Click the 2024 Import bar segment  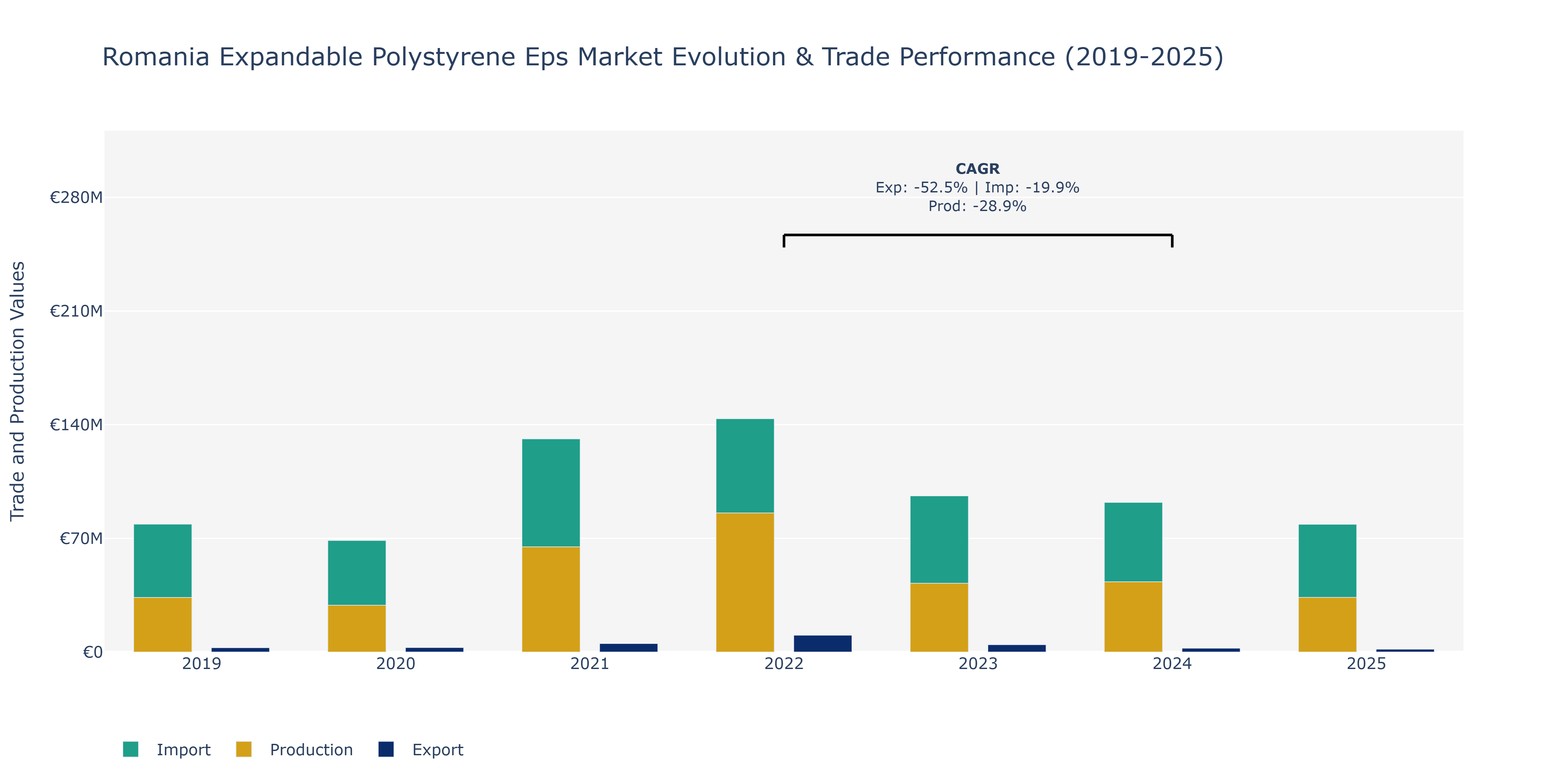(1134, 542)
